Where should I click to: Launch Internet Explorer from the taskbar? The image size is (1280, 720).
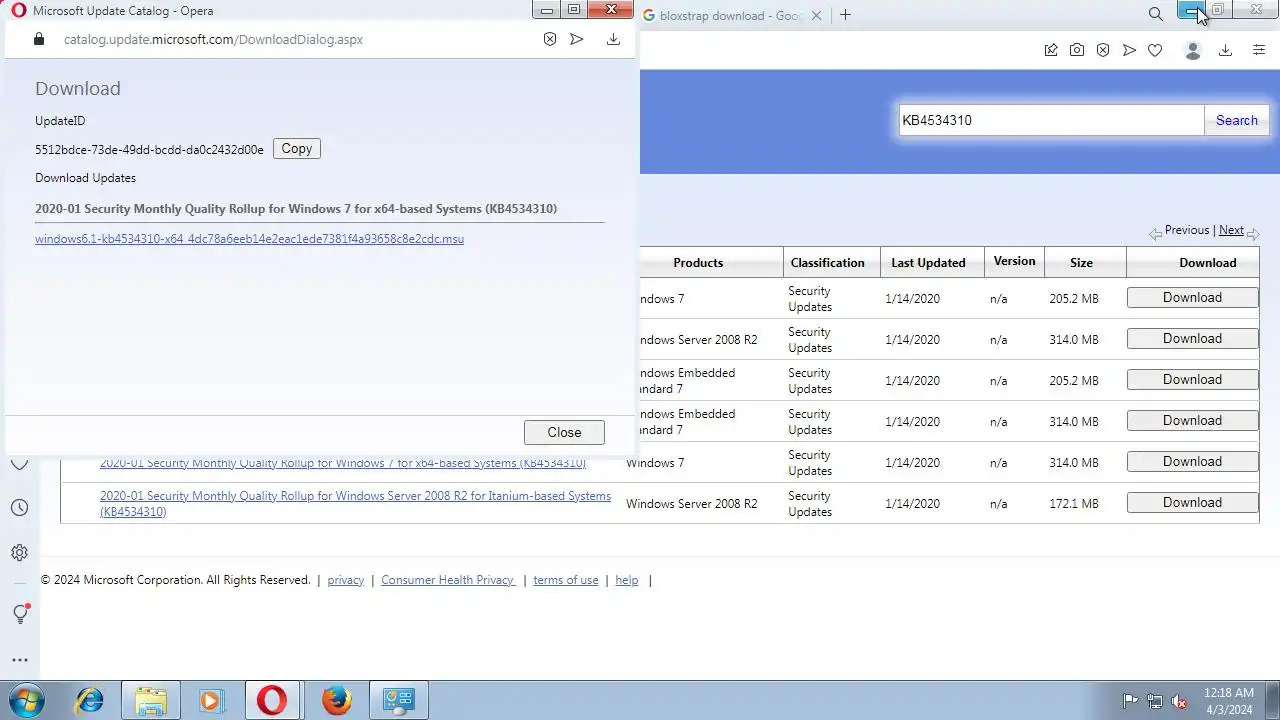(x=89, y=700)
